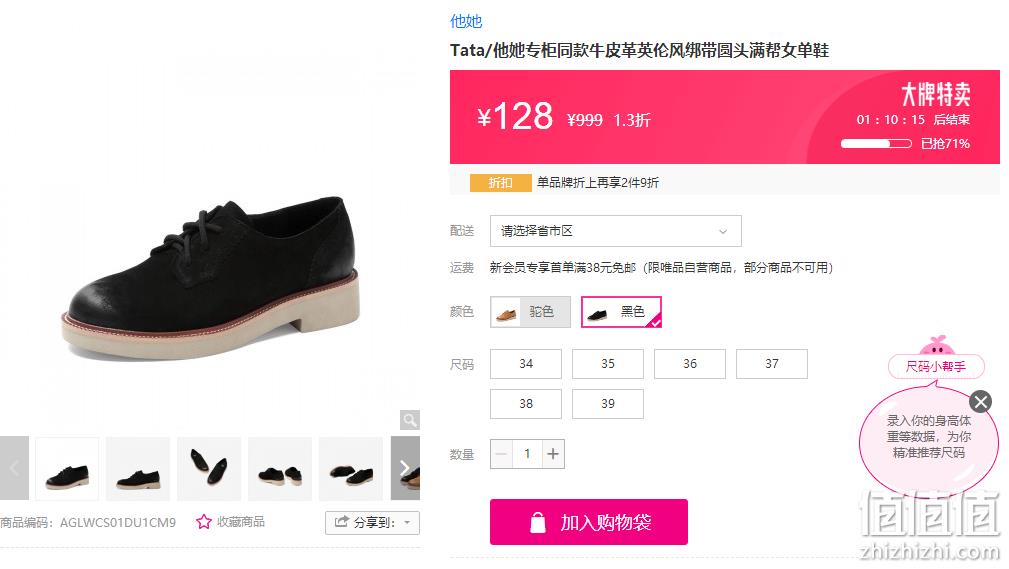Viewport: 1009px width, 569px height.
Task: Click the orange 折扣 discount tag
Action: (x=501, y=183)
